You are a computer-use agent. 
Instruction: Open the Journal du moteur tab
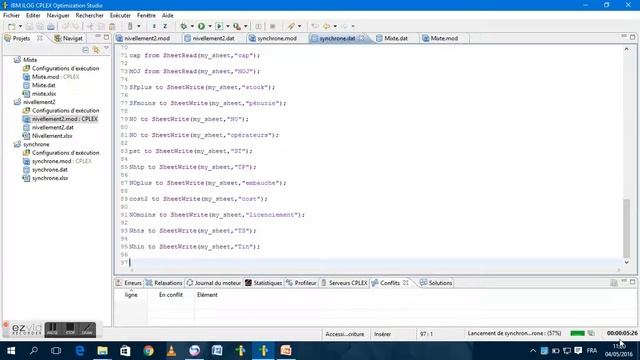(214, 283)
